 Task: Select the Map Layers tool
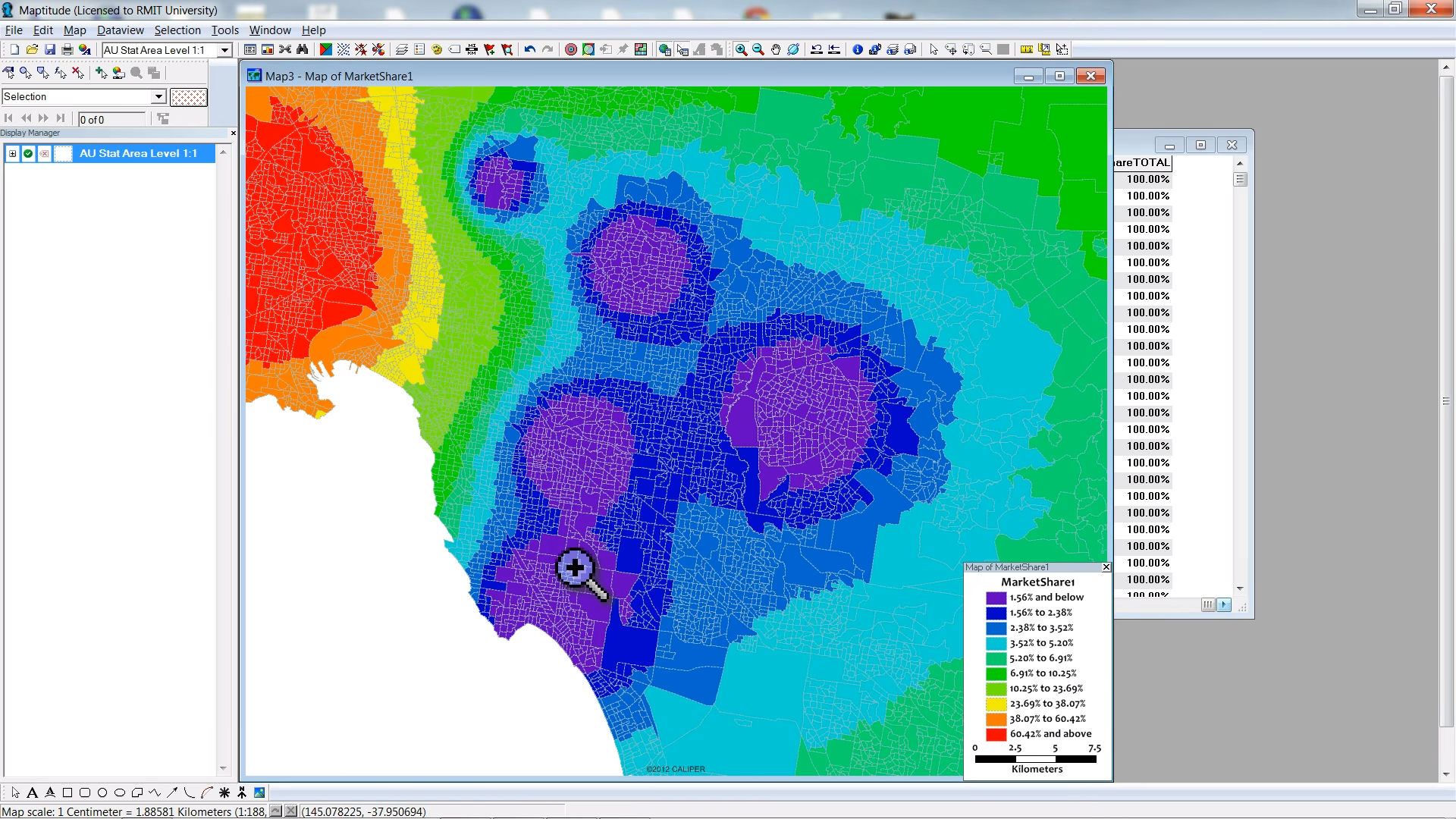[x=401, y=49]
